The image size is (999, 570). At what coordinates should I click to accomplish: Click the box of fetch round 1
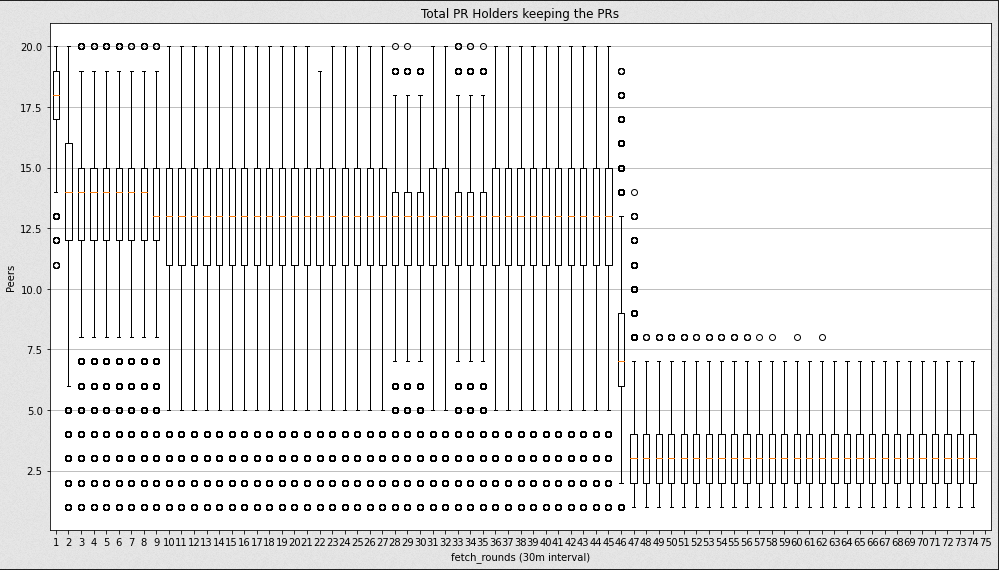56,96
